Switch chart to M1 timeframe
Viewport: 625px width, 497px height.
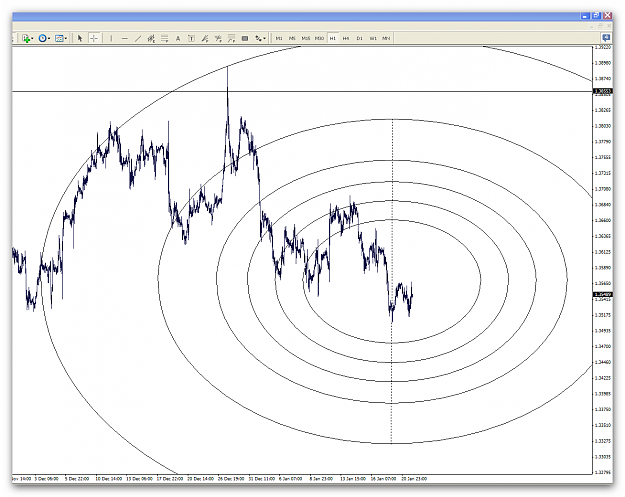coord(279,38)
